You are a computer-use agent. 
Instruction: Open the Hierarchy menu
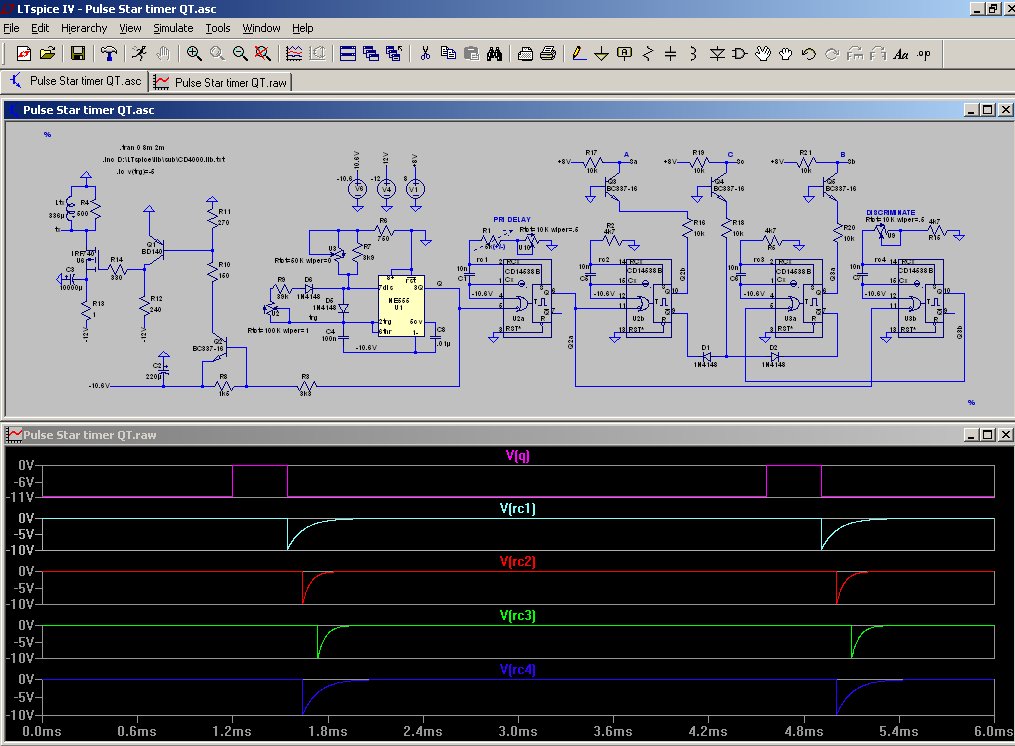(x=83, y=28)
